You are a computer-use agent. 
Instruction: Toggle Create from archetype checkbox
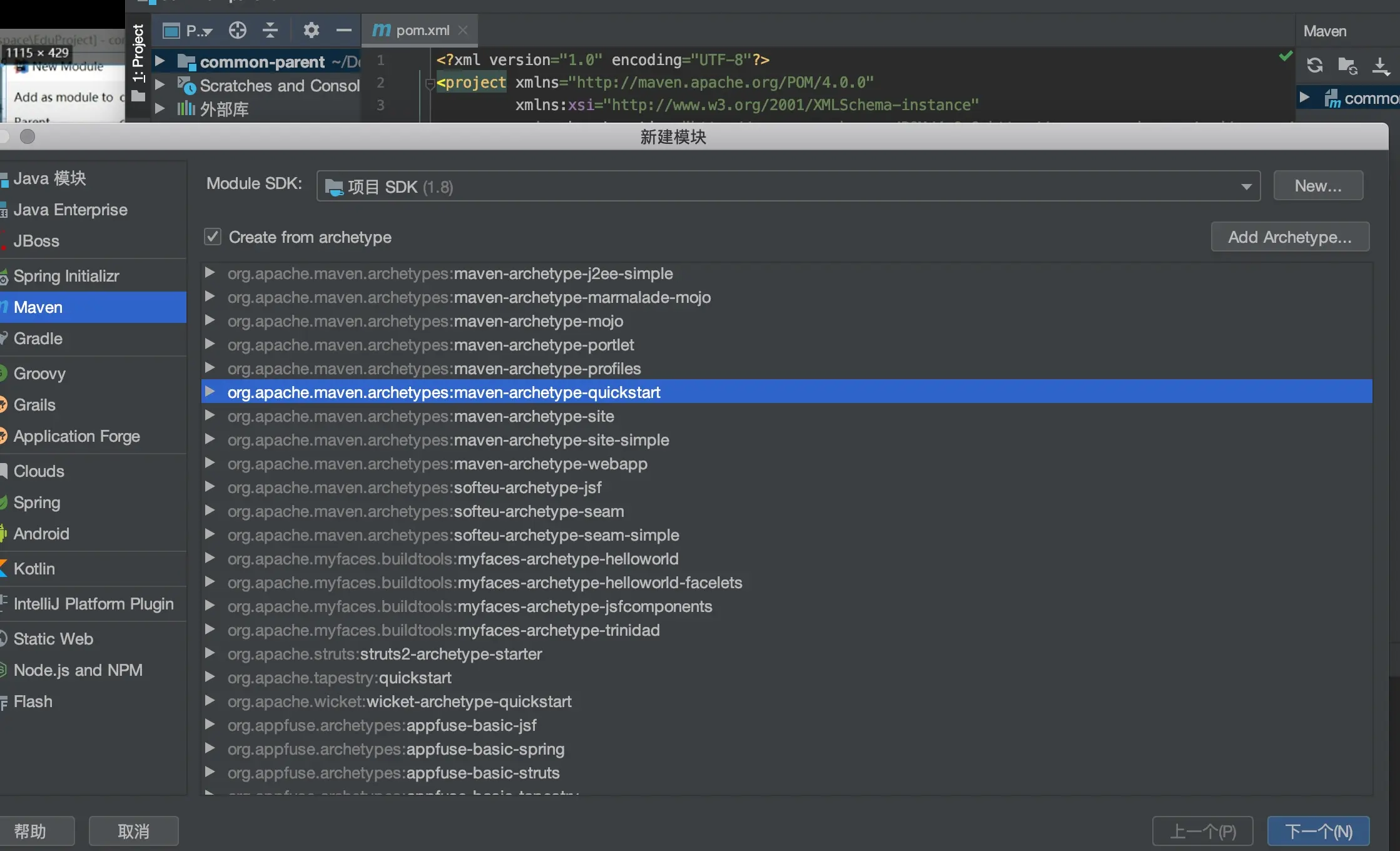point(213,237)
